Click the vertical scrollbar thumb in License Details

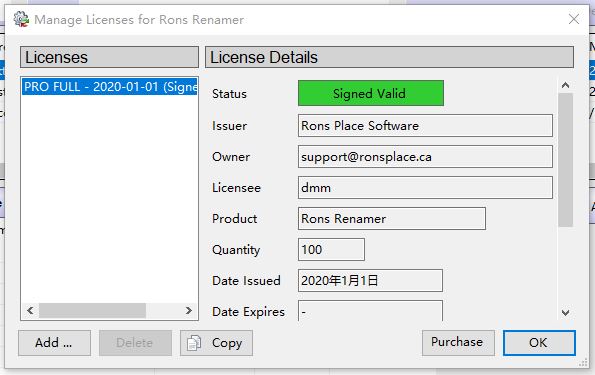coord(565,160)
